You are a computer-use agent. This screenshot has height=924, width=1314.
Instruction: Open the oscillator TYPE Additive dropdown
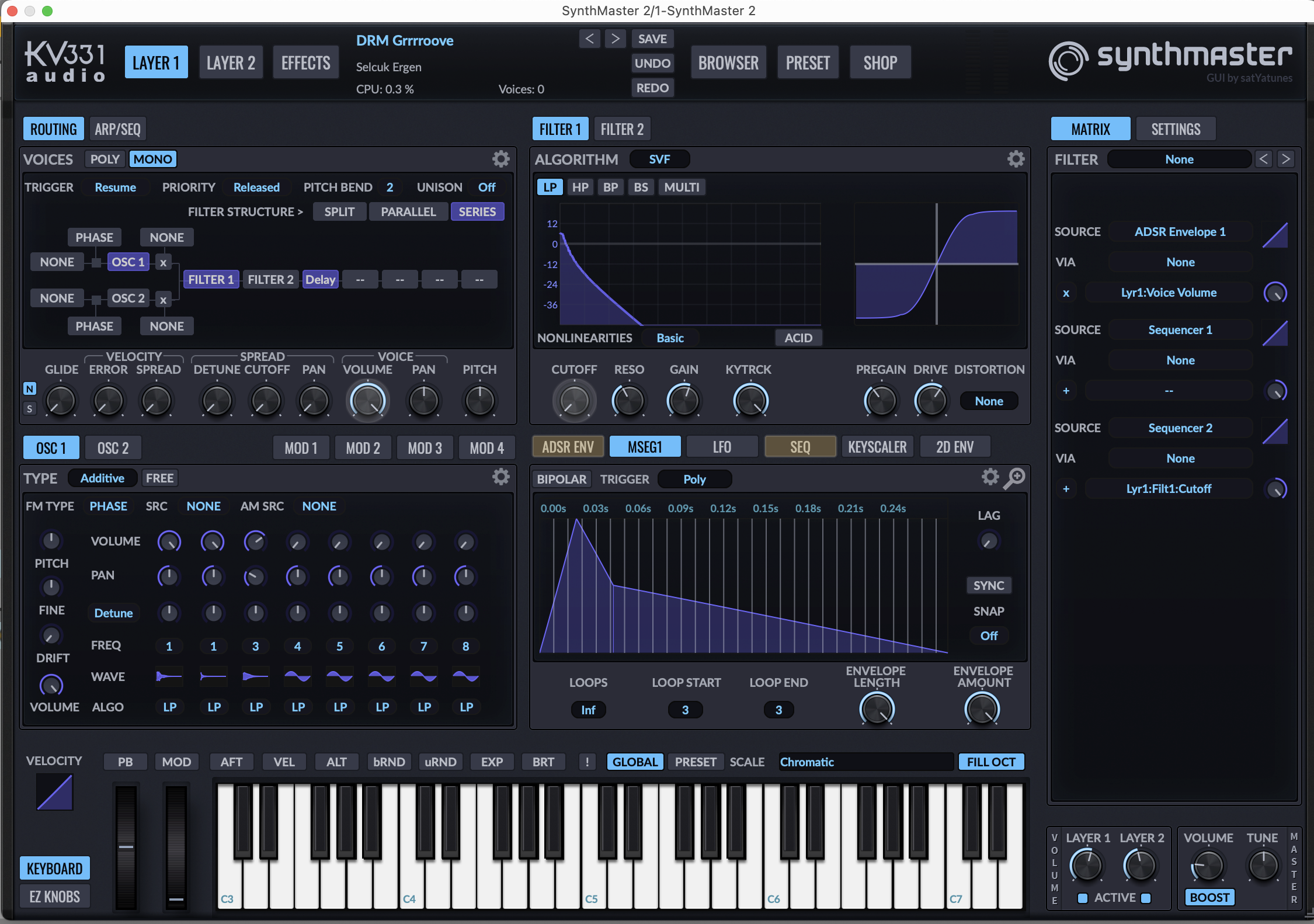coord(102,478)
